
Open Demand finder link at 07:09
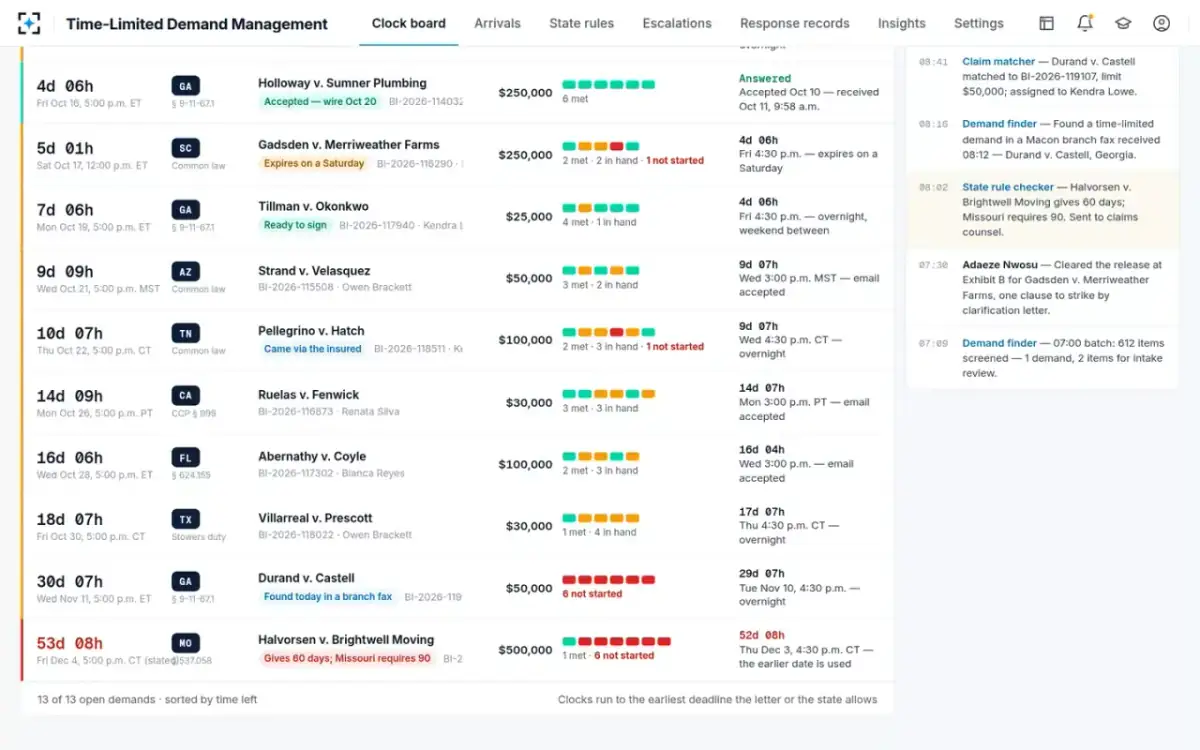coord(1000,343)
